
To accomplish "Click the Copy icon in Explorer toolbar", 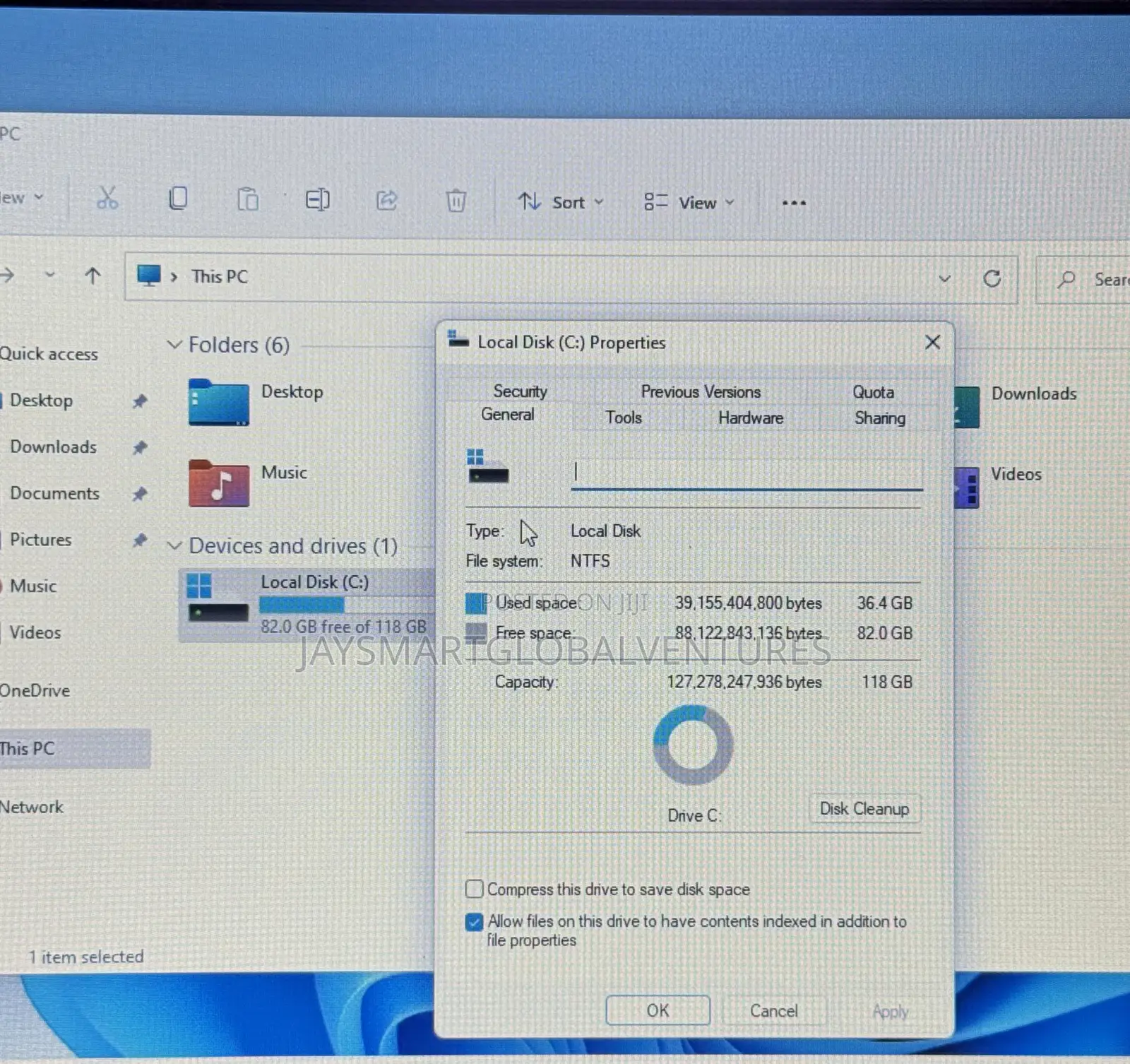I will [x=178, y=199].
